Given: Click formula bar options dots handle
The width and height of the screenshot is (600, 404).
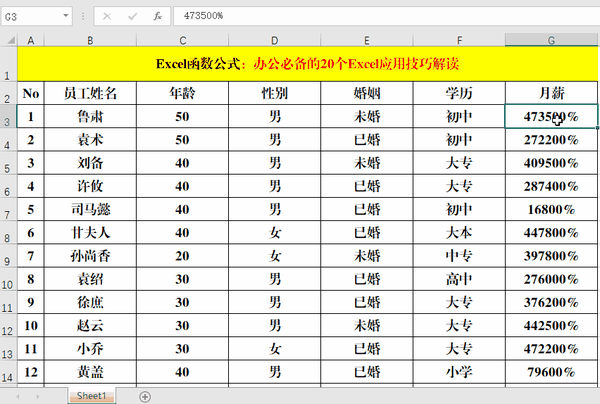Looking at the screenshot, I should [83, 16].
